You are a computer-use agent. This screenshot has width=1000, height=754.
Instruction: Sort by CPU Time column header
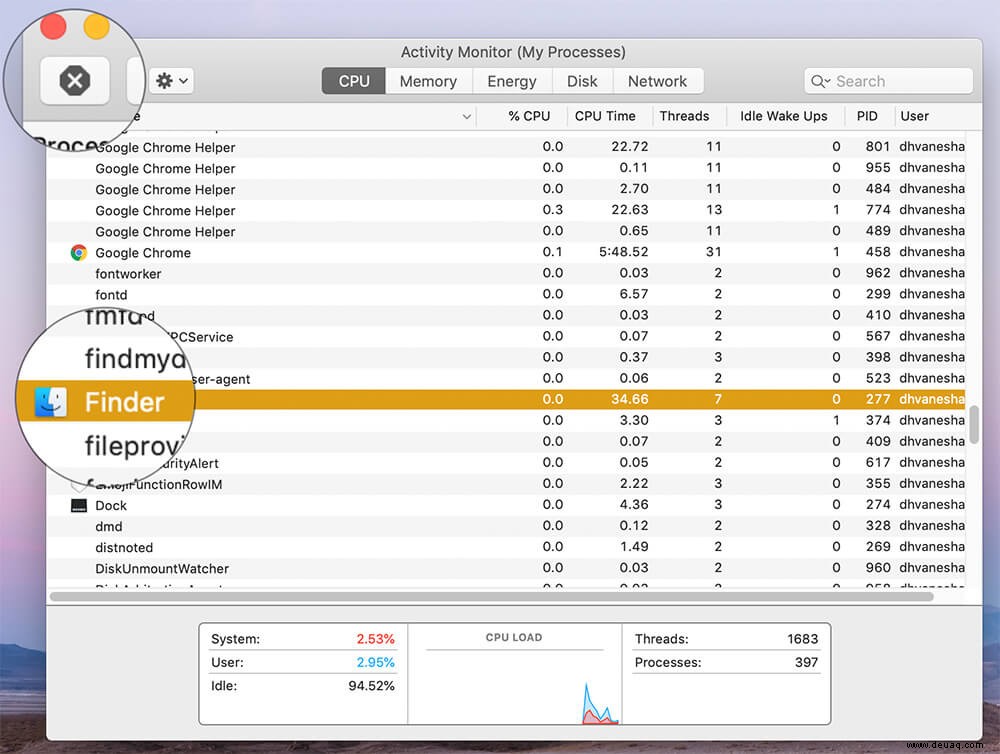pos(605,116)
